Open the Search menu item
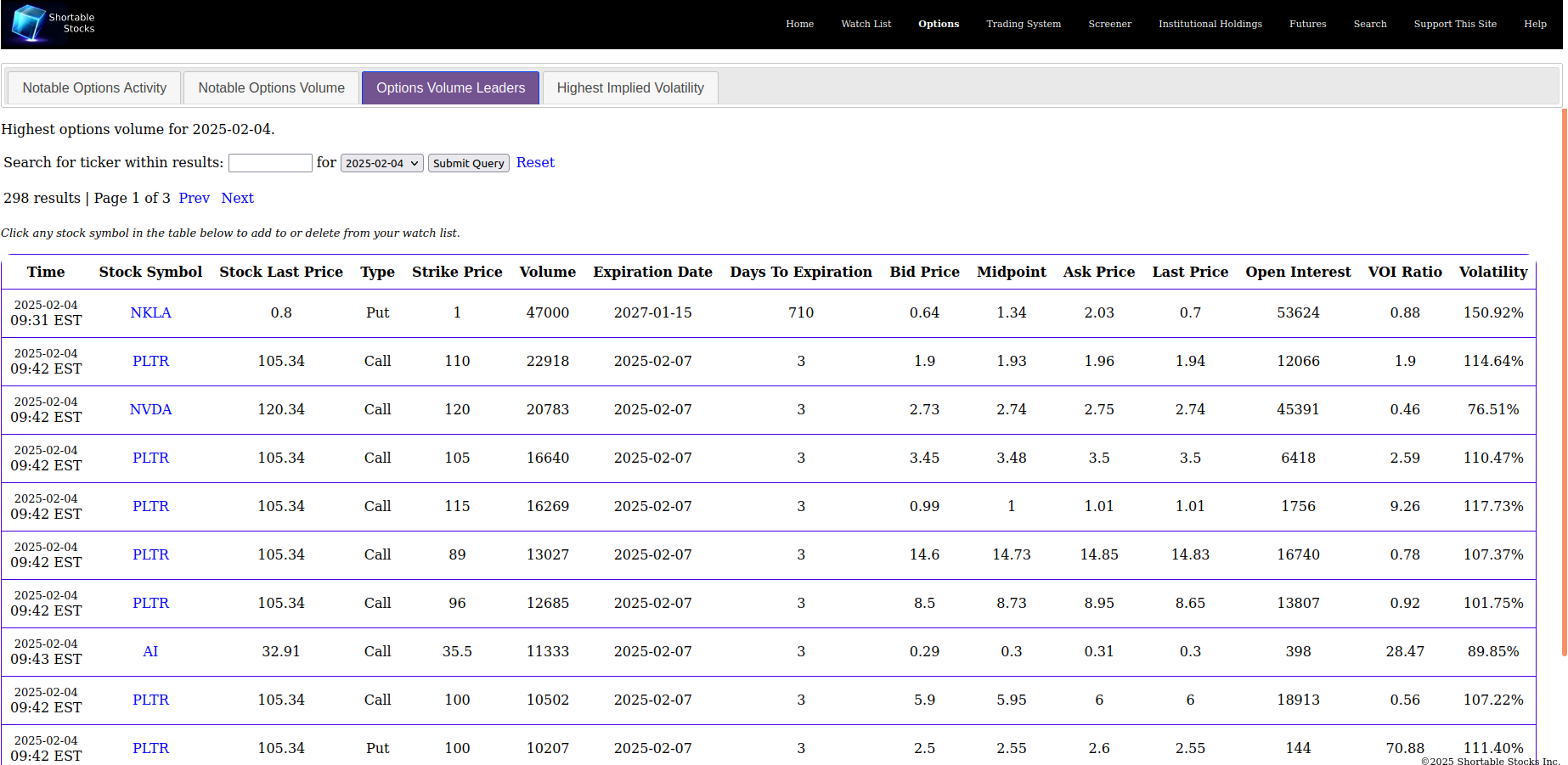The image size is (1568, 765). click(1369, 24)
